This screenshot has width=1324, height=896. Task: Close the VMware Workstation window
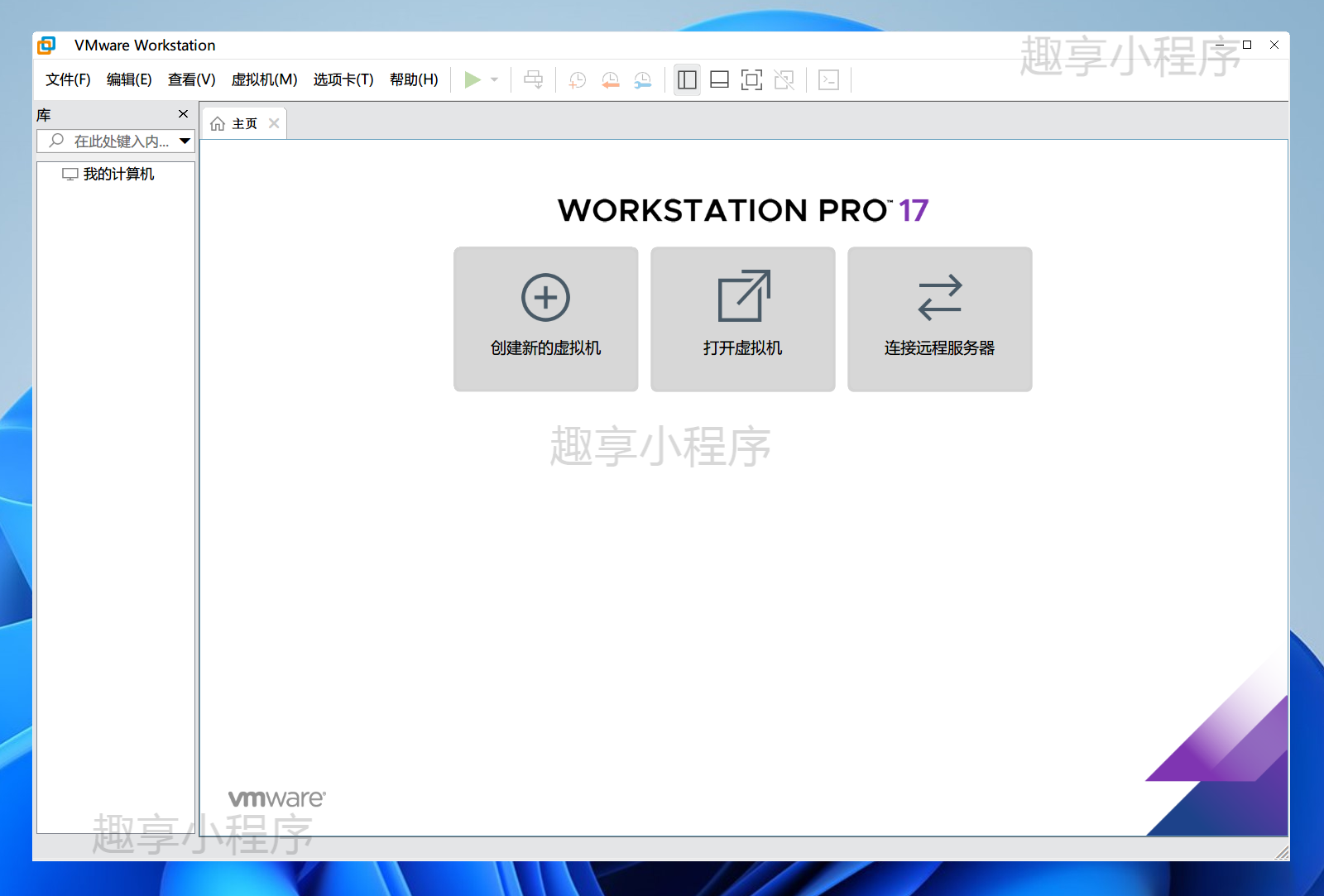pyautogui.click(x=1274, y=45)
